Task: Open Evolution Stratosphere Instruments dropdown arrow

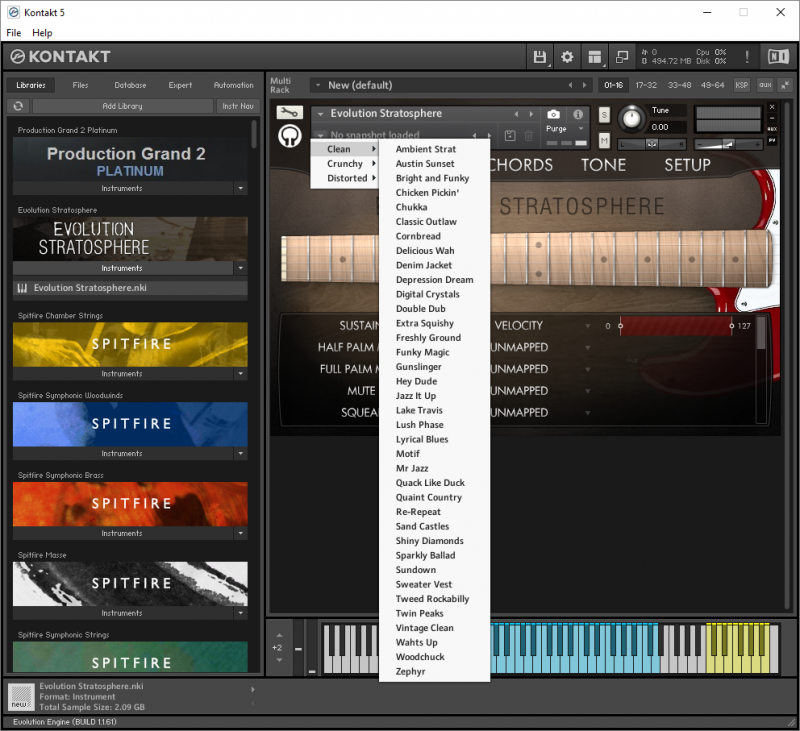Action: click(x=241, y=268)
